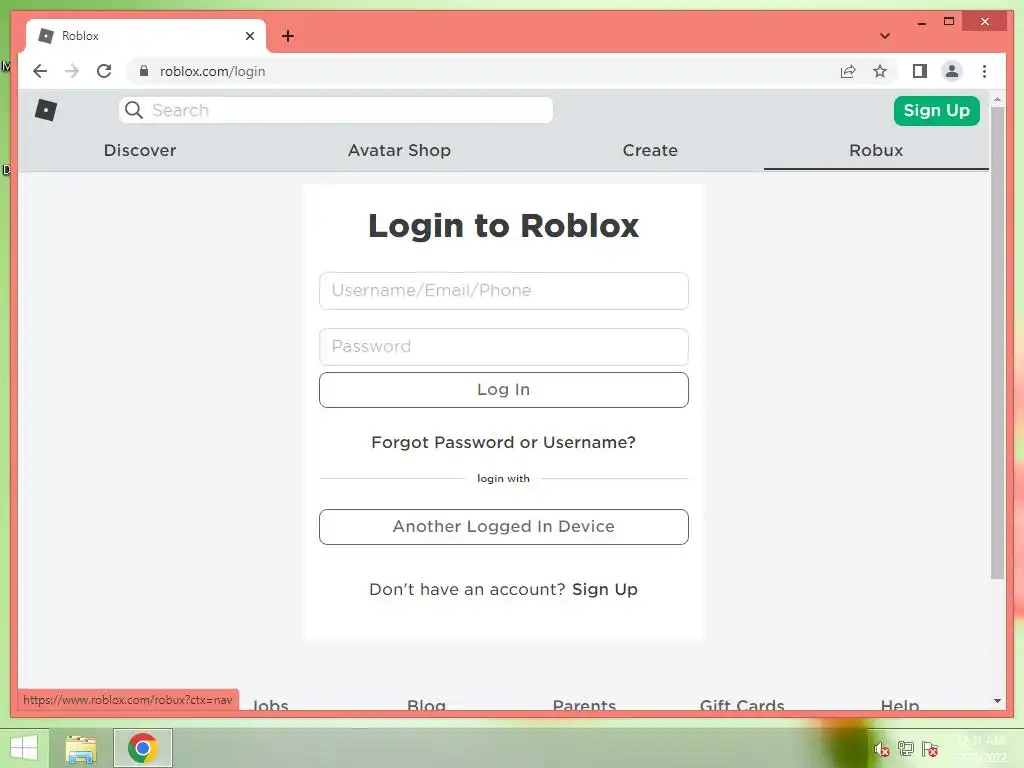This screenshot has height=768, width=1024.
Task: Focus the Password field
Action: (x=504, y=347)
